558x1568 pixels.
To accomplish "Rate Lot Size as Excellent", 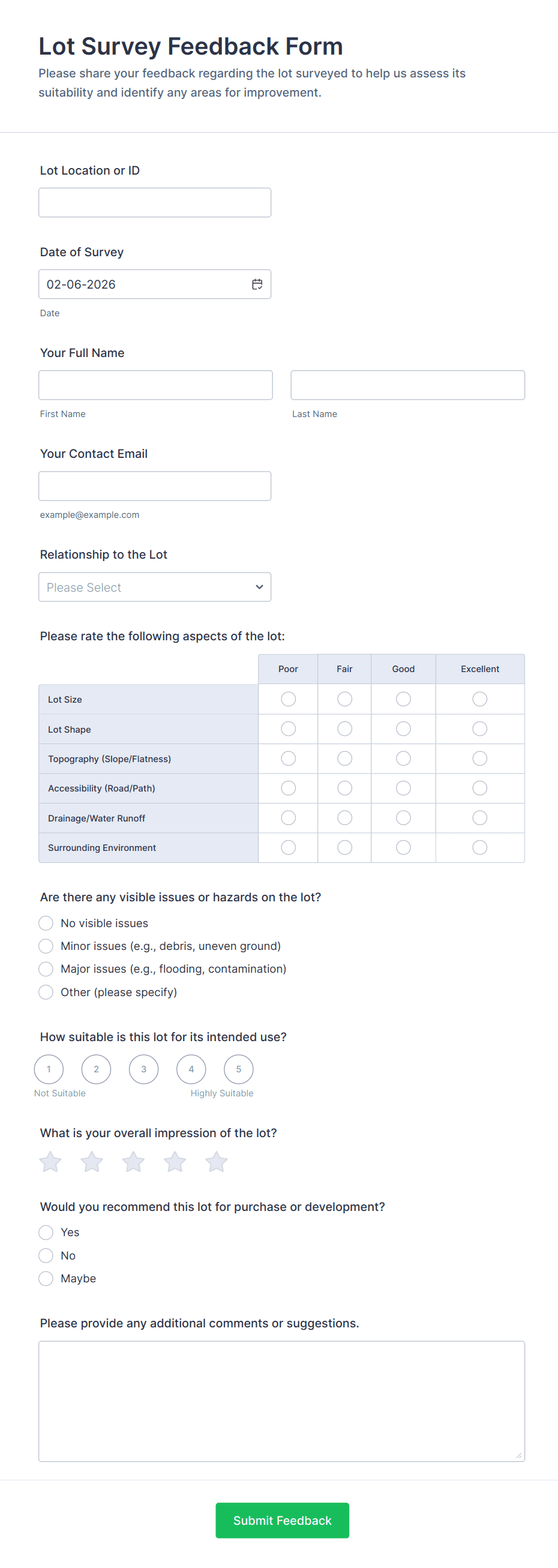I will coord(479,698).
